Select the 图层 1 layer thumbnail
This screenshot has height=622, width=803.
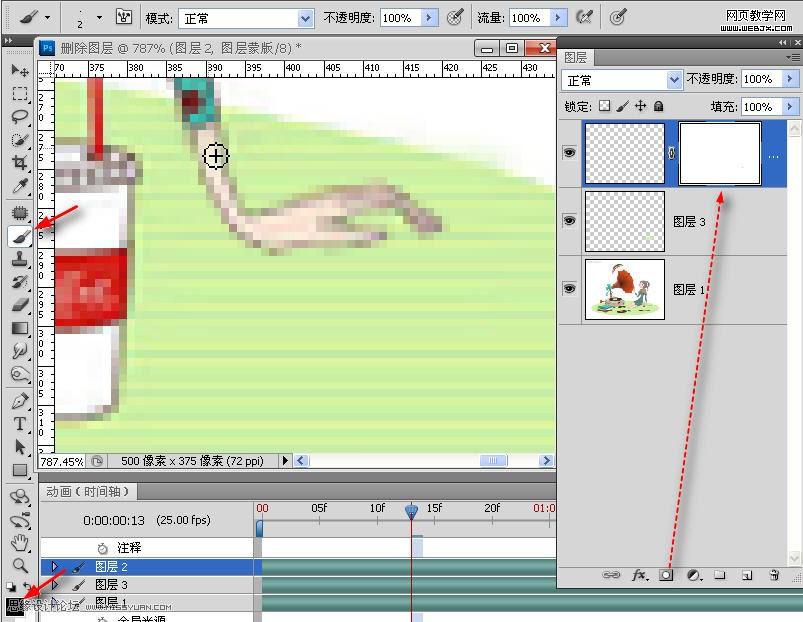[x=625, y=289]
